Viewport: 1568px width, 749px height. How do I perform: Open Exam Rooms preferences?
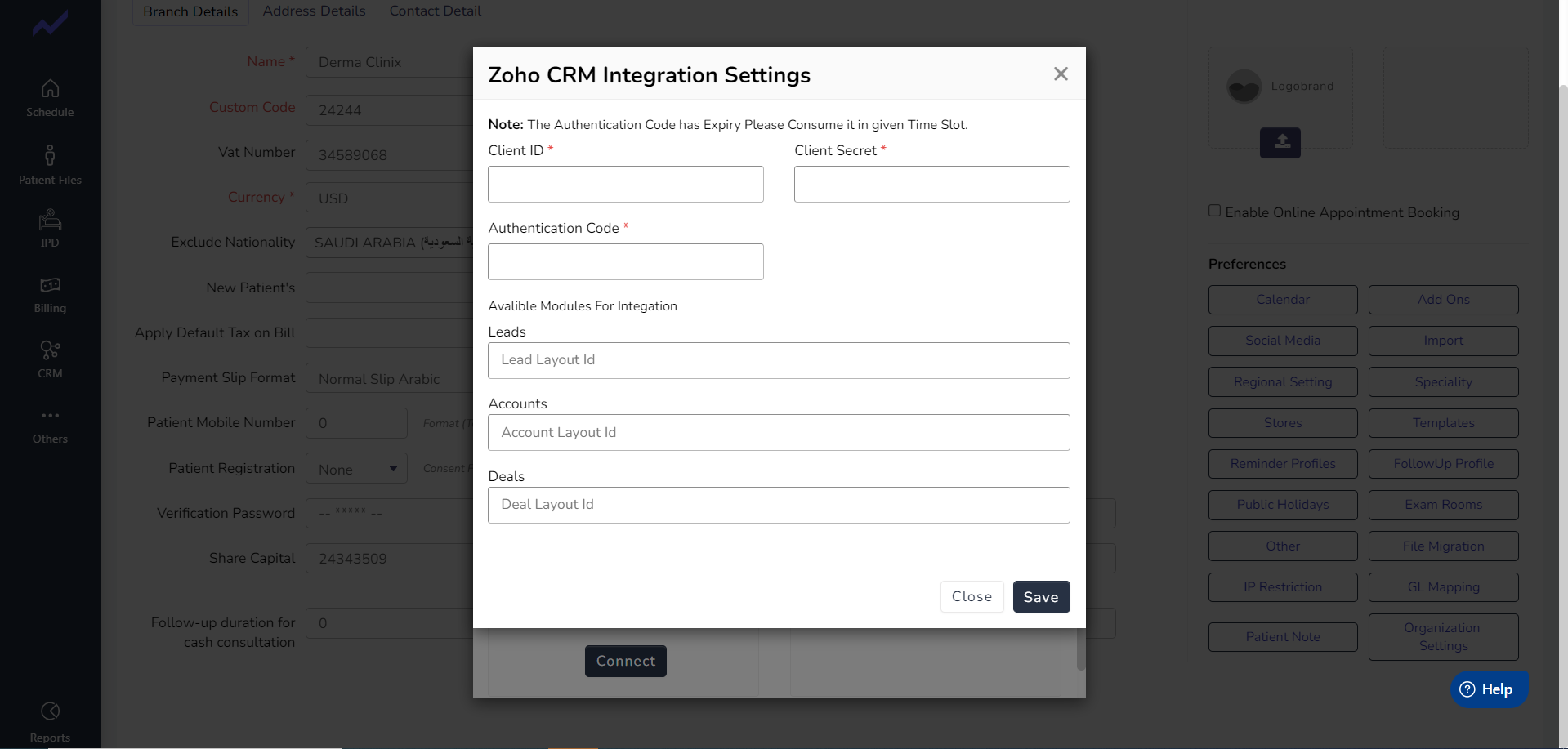(x=1443, y=505)
